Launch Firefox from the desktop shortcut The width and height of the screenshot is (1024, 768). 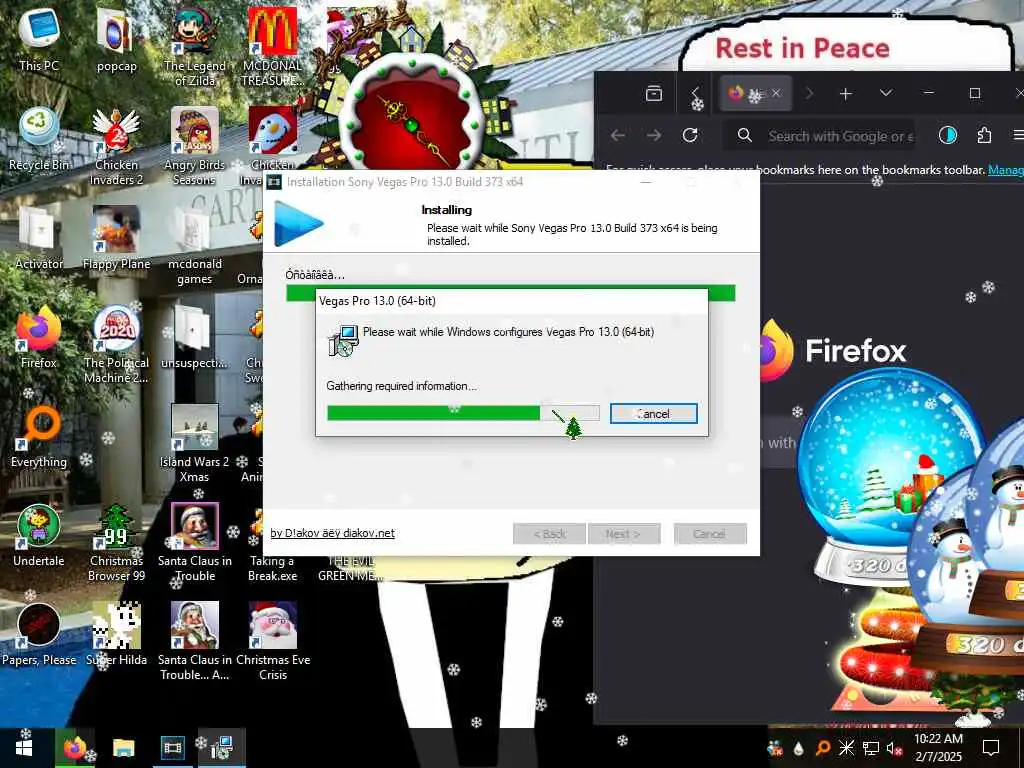pos(39,337)
